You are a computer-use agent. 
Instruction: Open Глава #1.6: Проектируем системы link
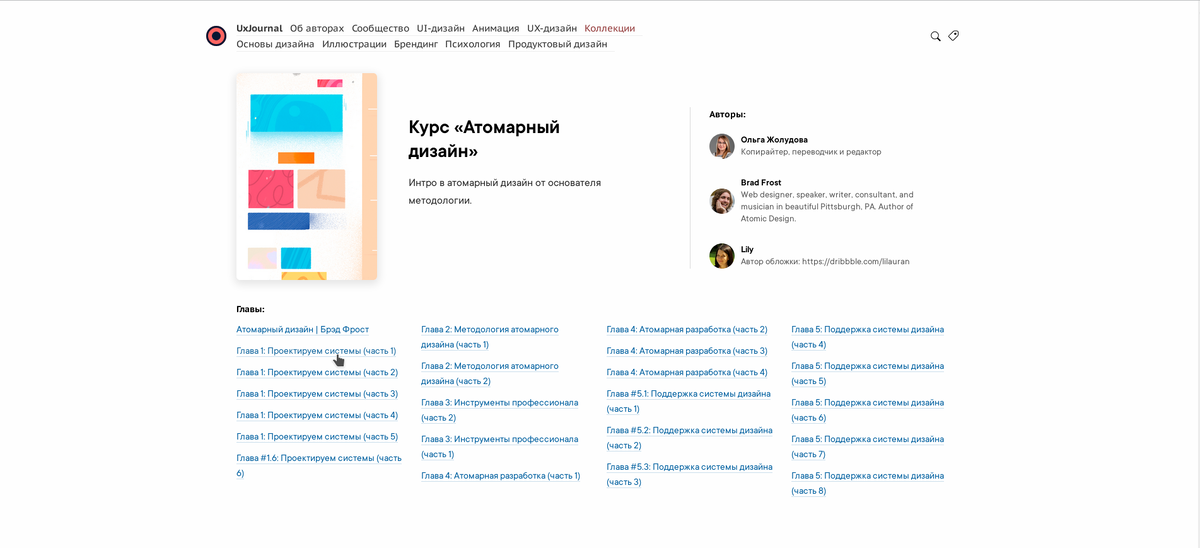click(x=319, y=465)
